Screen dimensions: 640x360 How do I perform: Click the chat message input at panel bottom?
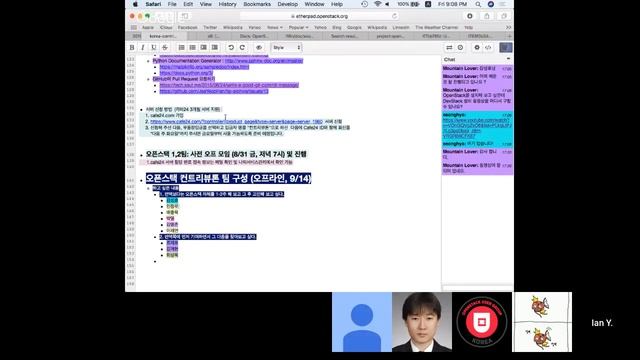click(478, 288)
